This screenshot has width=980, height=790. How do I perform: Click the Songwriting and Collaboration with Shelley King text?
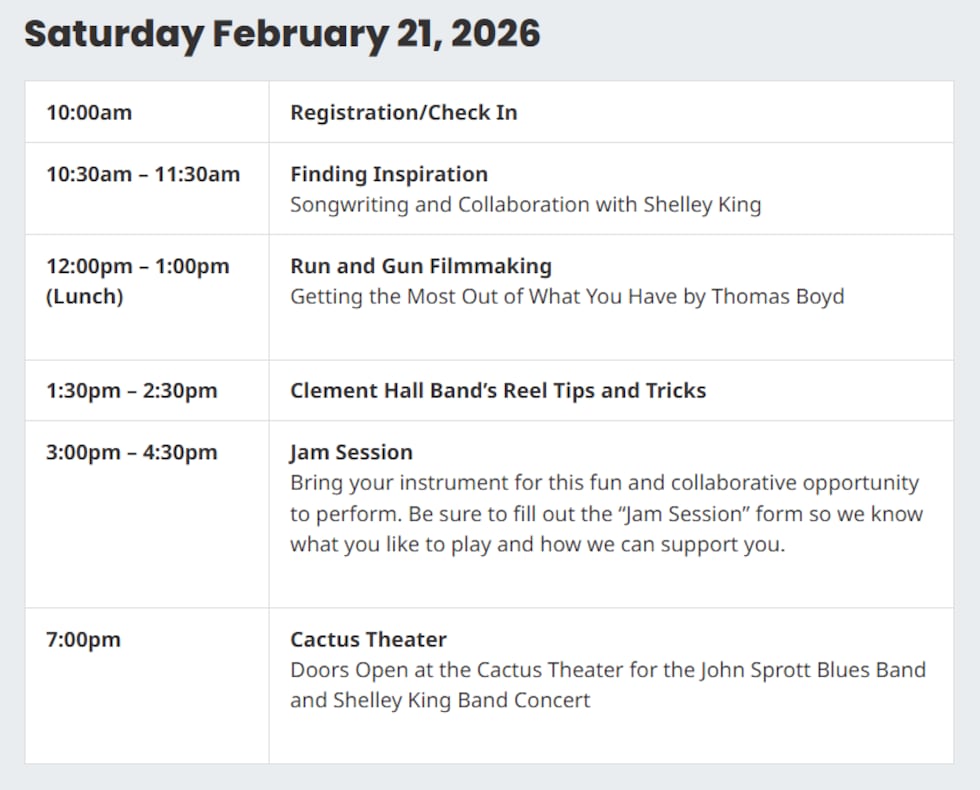525,204
